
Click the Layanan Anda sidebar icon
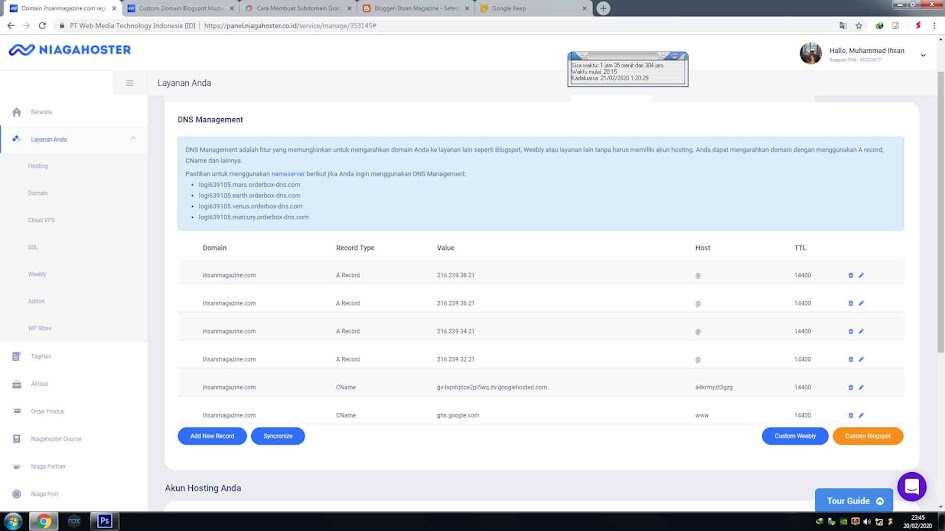click(16, 139)
